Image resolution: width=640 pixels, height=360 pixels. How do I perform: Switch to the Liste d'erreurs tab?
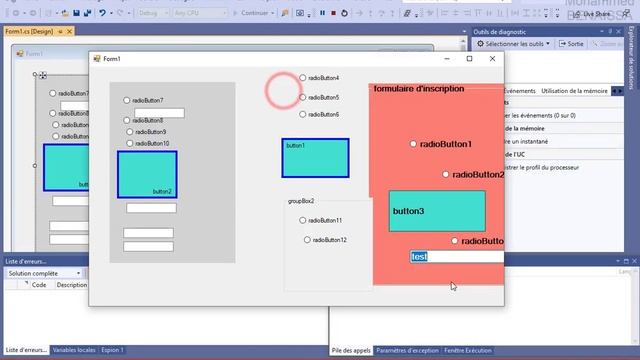26,350
